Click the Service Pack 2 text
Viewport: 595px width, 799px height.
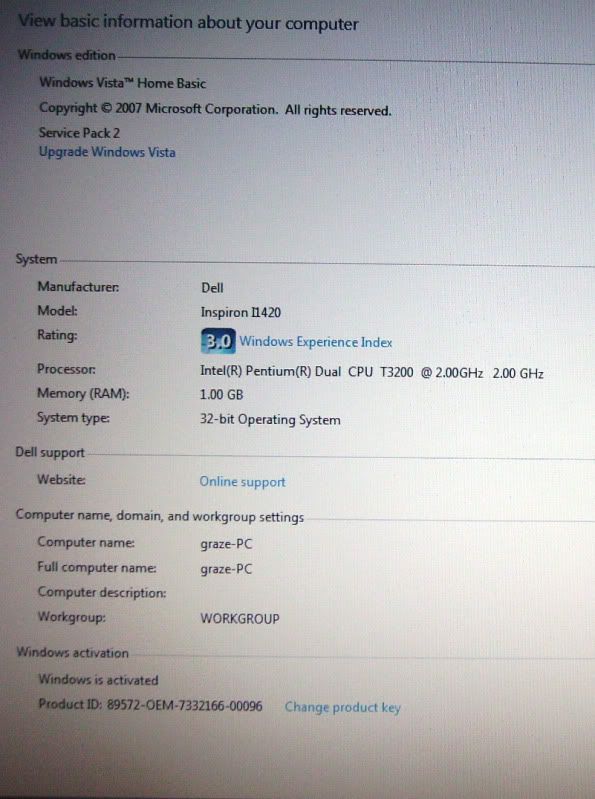click(79, 133)
